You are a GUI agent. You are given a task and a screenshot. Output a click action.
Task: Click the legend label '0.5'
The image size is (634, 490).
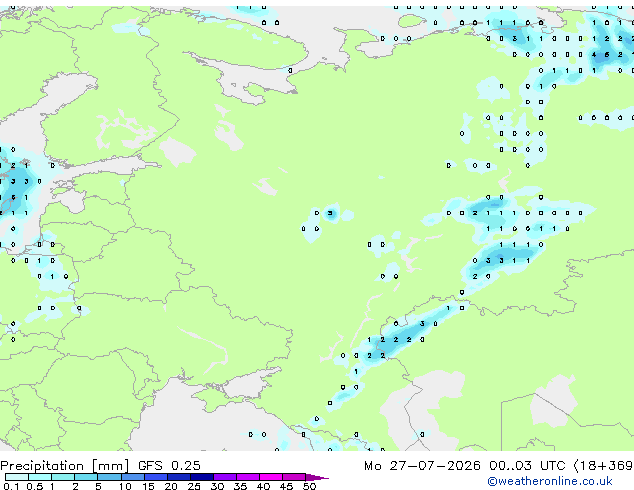pyautogui.click(x=35, y=486)
